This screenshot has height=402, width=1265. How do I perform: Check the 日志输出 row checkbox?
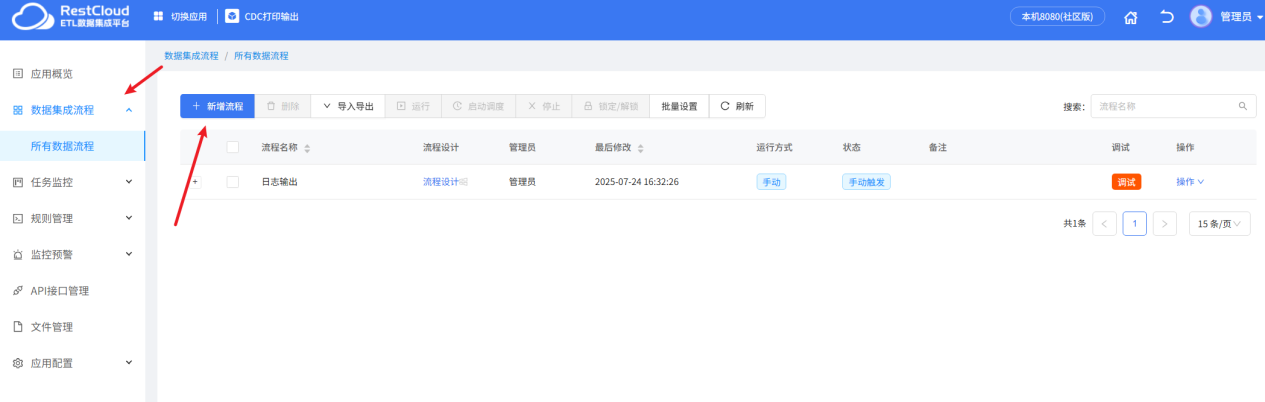233,182
